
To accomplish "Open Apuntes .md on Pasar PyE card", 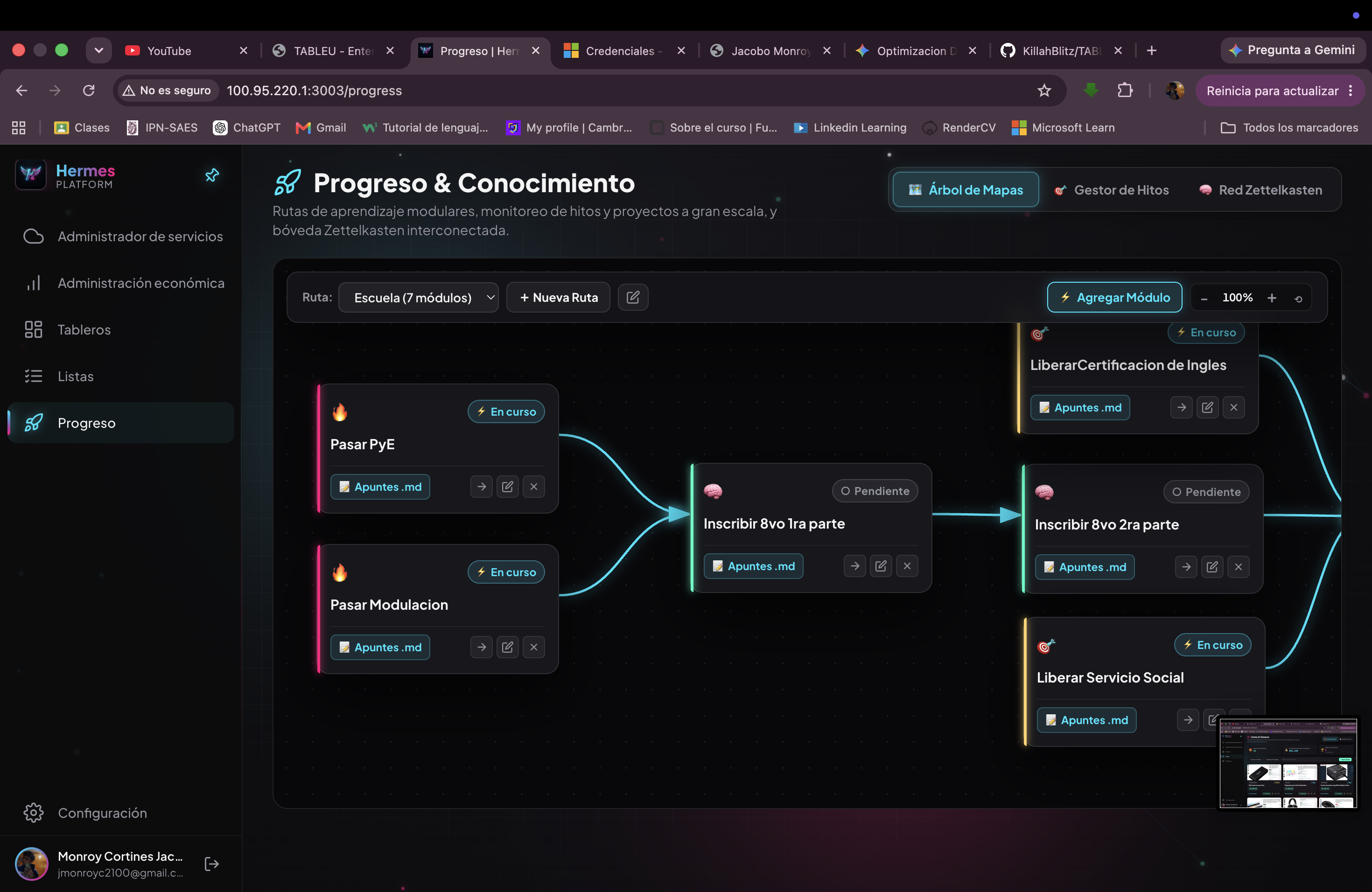I will tap(380, 487).
